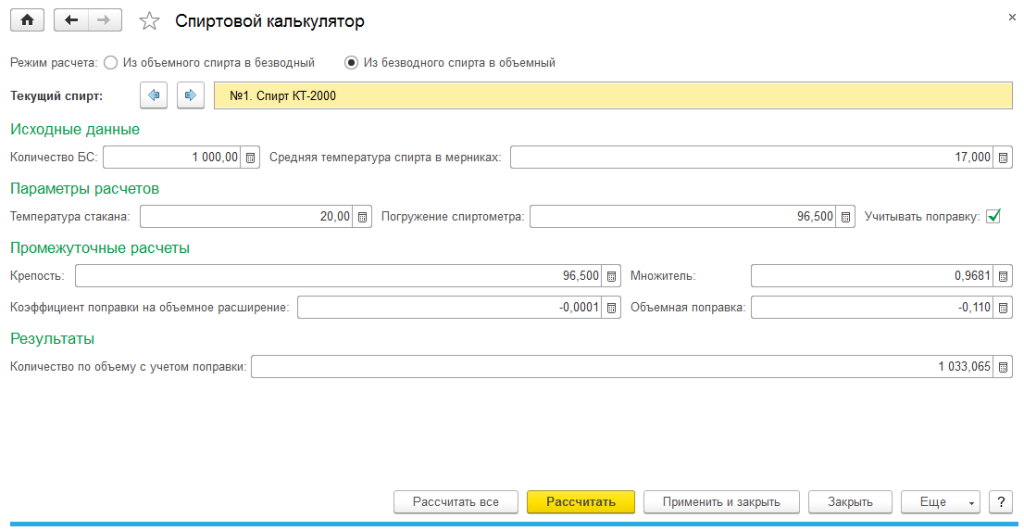Image resolution: width=1024 pixels, height=531 pixels.
Task: Click the Home icon button
Action: tap(26, 20)
